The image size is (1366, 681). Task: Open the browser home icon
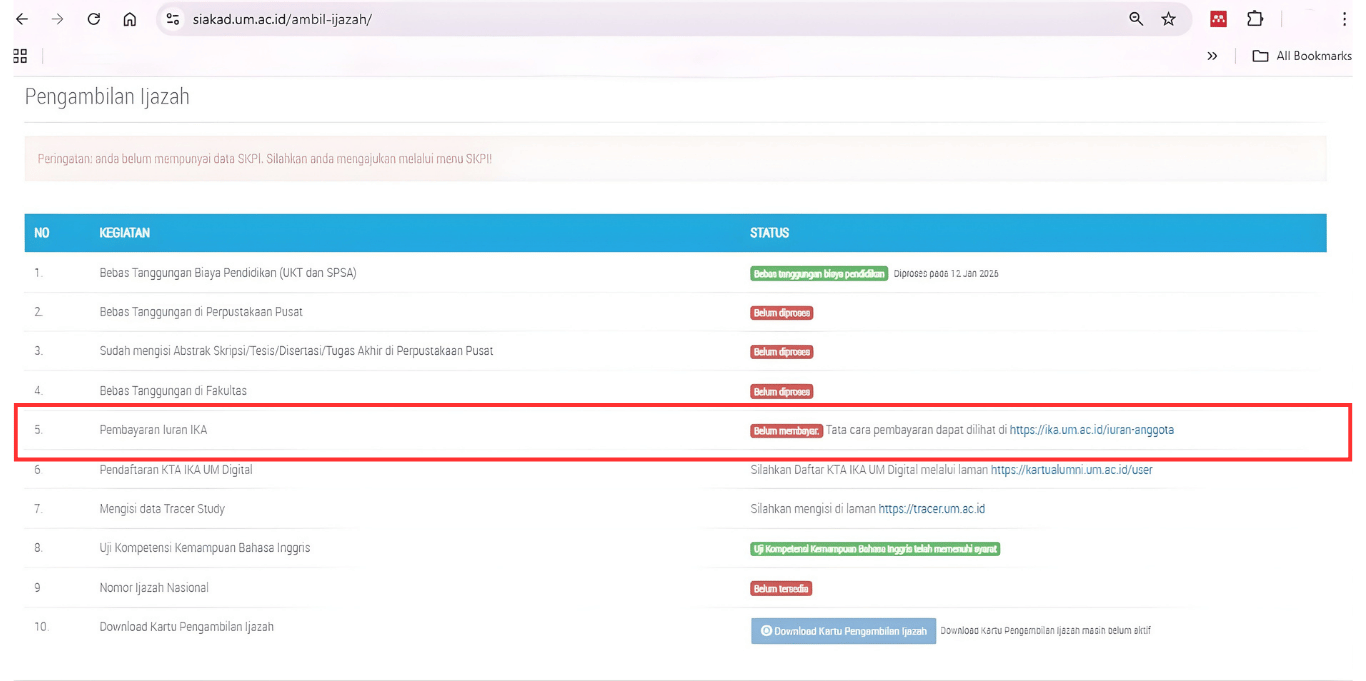[129, 19]
